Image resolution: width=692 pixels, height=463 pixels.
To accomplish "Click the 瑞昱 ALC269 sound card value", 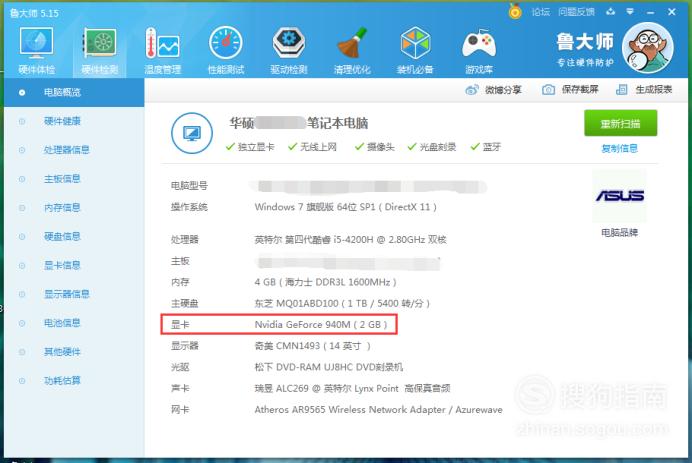I will coord(352,388).
